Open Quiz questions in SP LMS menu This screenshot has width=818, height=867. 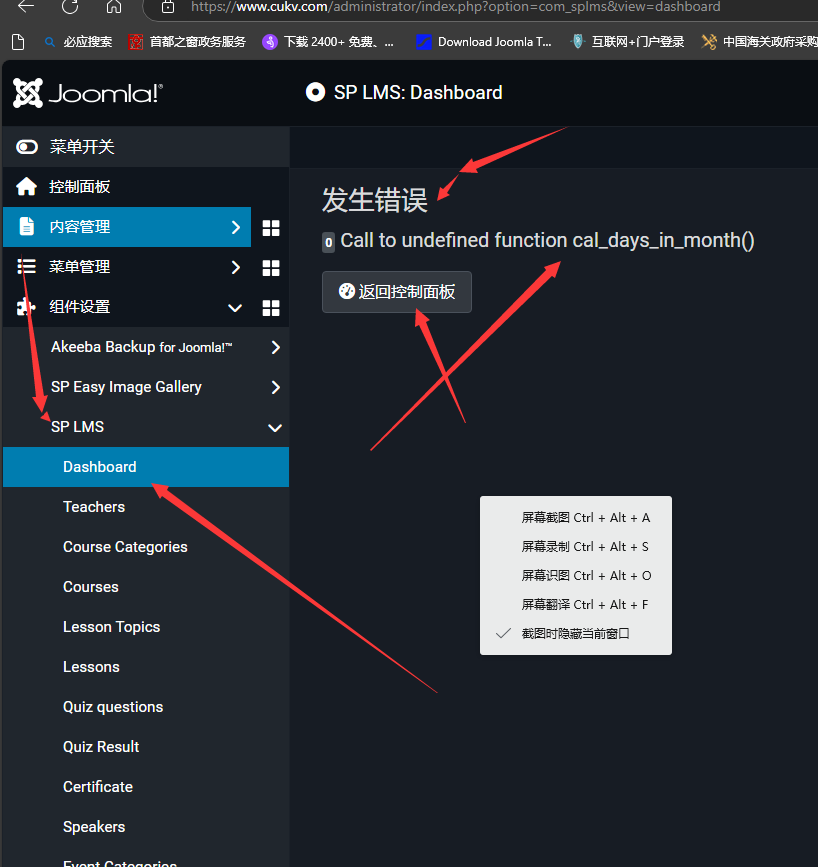(113, 707)
